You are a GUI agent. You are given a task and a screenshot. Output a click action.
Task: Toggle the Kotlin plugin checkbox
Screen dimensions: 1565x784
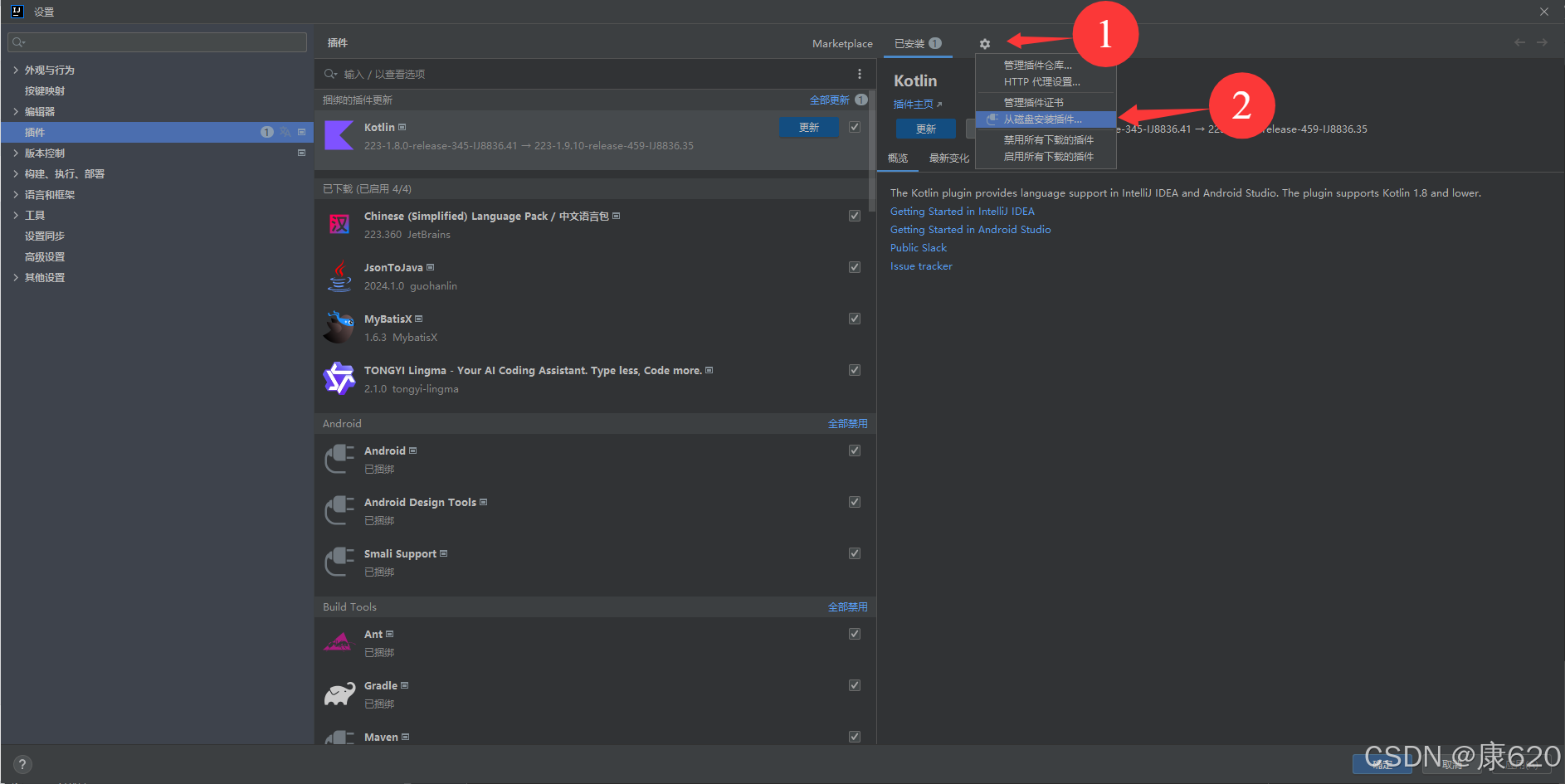(x=855, y=127)
